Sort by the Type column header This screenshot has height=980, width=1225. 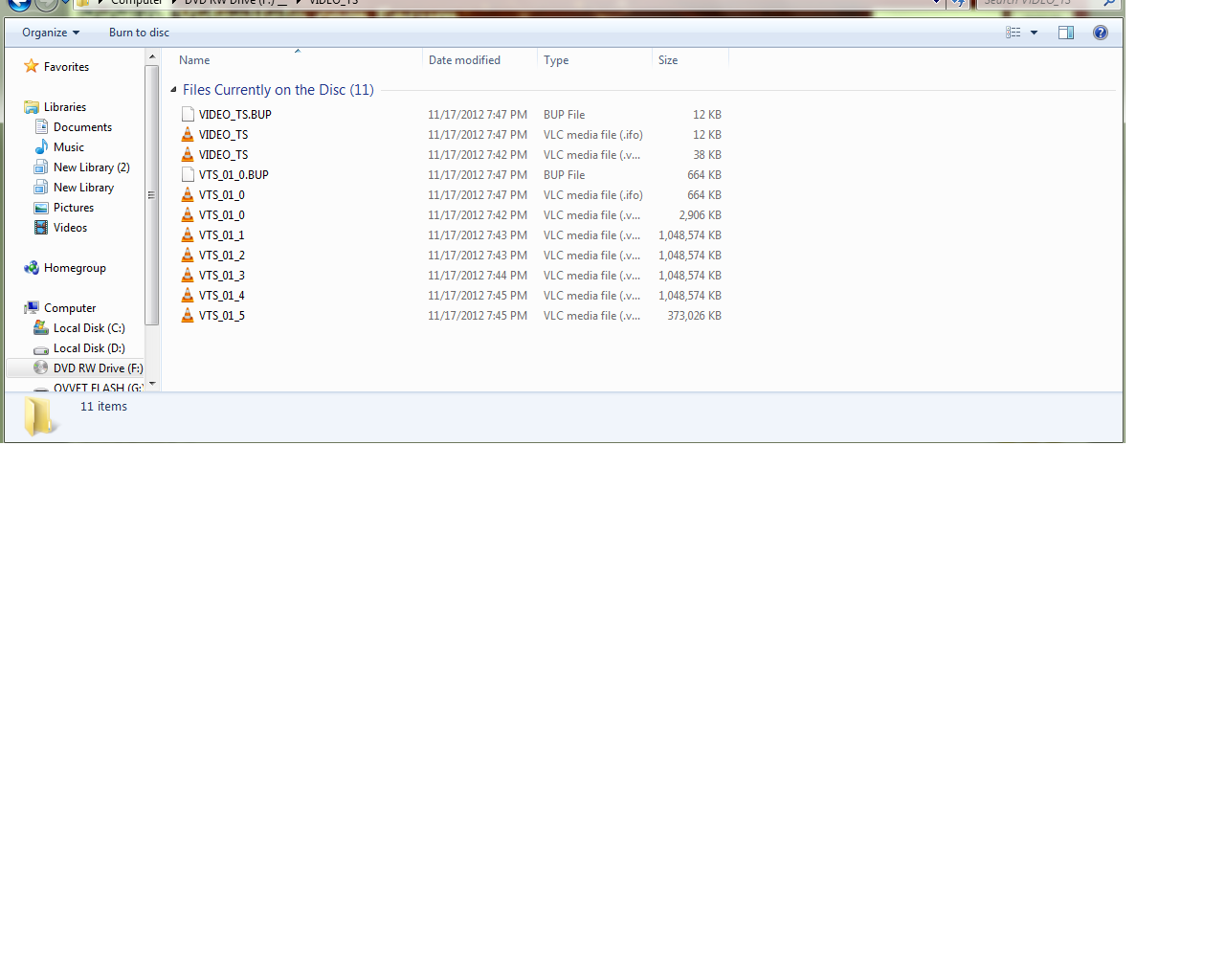594,60
